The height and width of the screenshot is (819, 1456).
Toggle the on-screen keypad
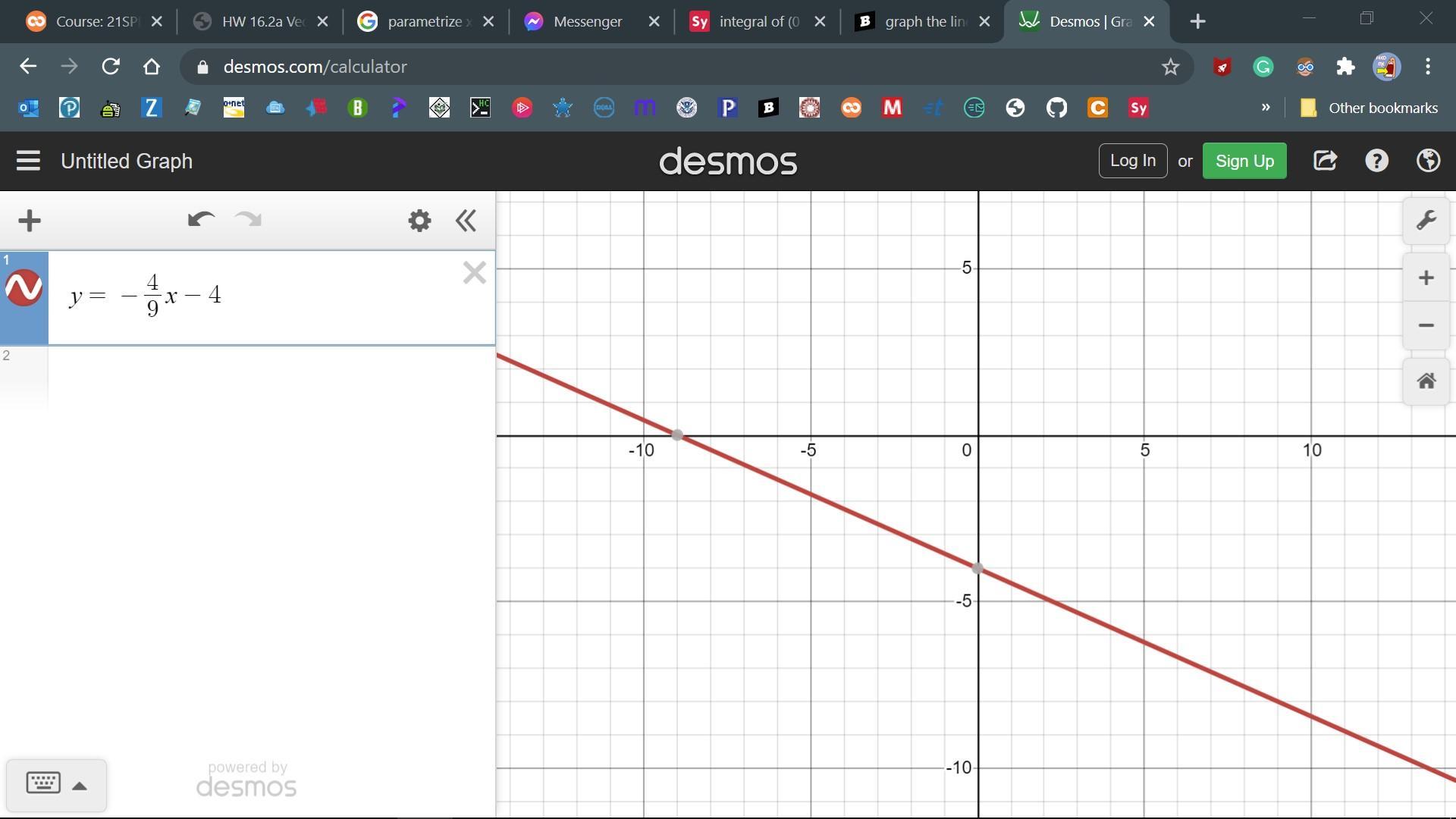click(43, 783)
